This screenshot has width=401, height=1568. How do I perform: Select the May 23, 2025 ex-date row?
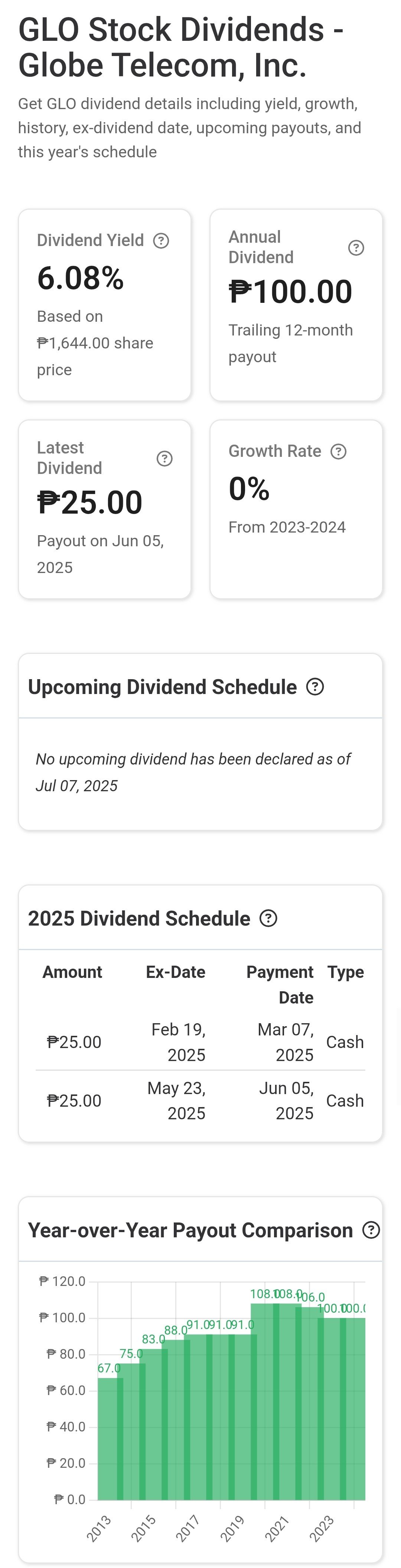pos(200,1100)
